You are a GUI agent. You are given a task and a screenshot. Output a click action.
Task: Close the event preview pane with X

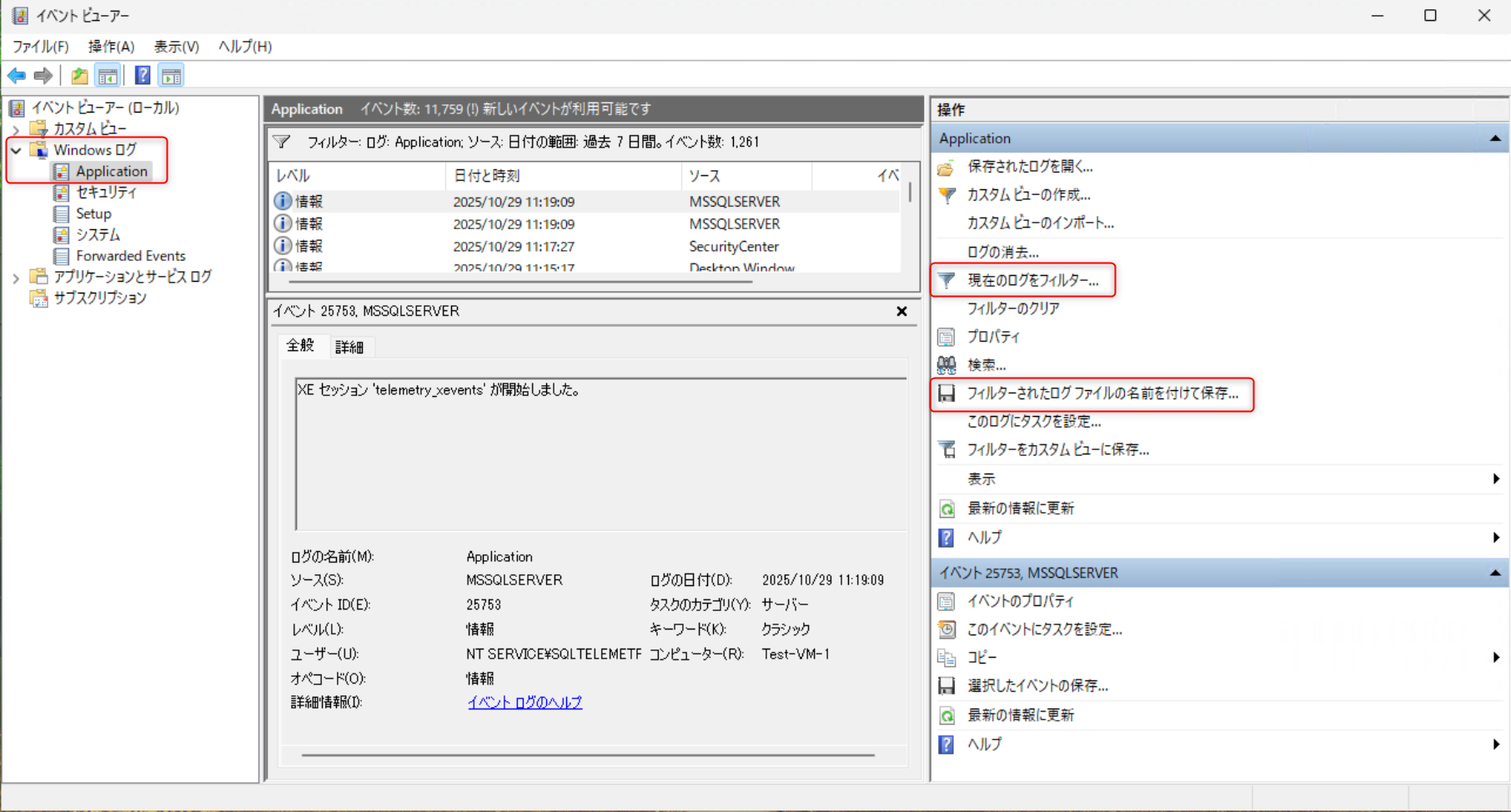click(901, 311)
